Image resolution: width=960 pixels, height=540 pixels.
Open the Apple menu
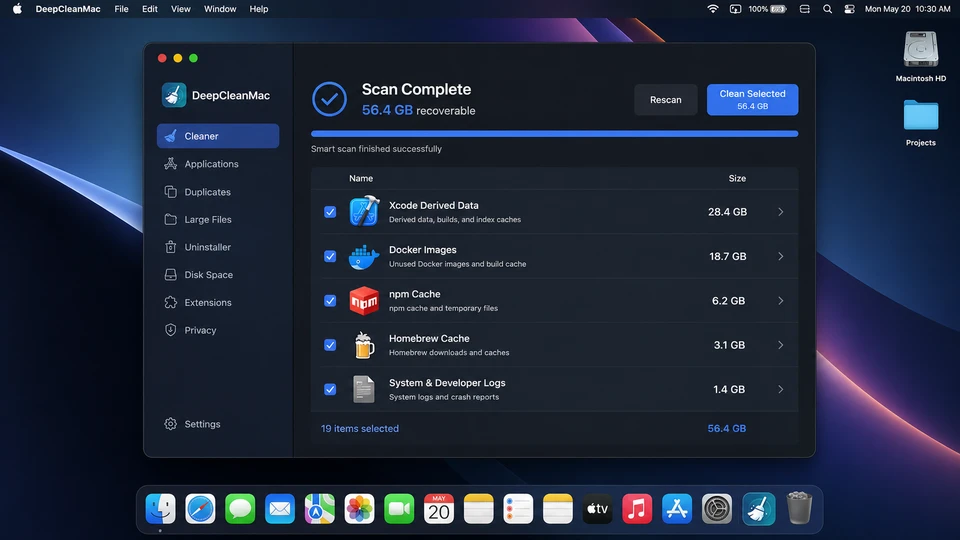[17, 9]
